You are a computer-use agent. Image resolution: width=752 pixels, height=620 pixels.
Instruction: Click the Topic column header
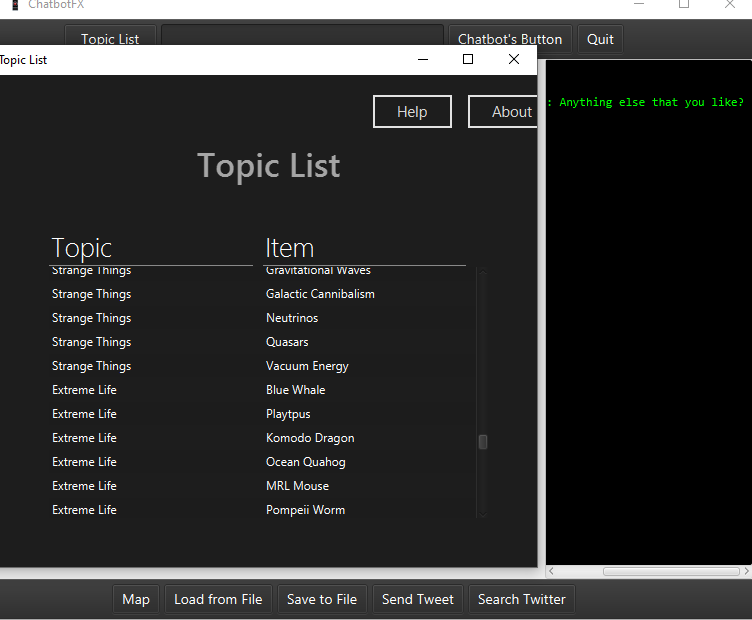[x=82, y=248]
